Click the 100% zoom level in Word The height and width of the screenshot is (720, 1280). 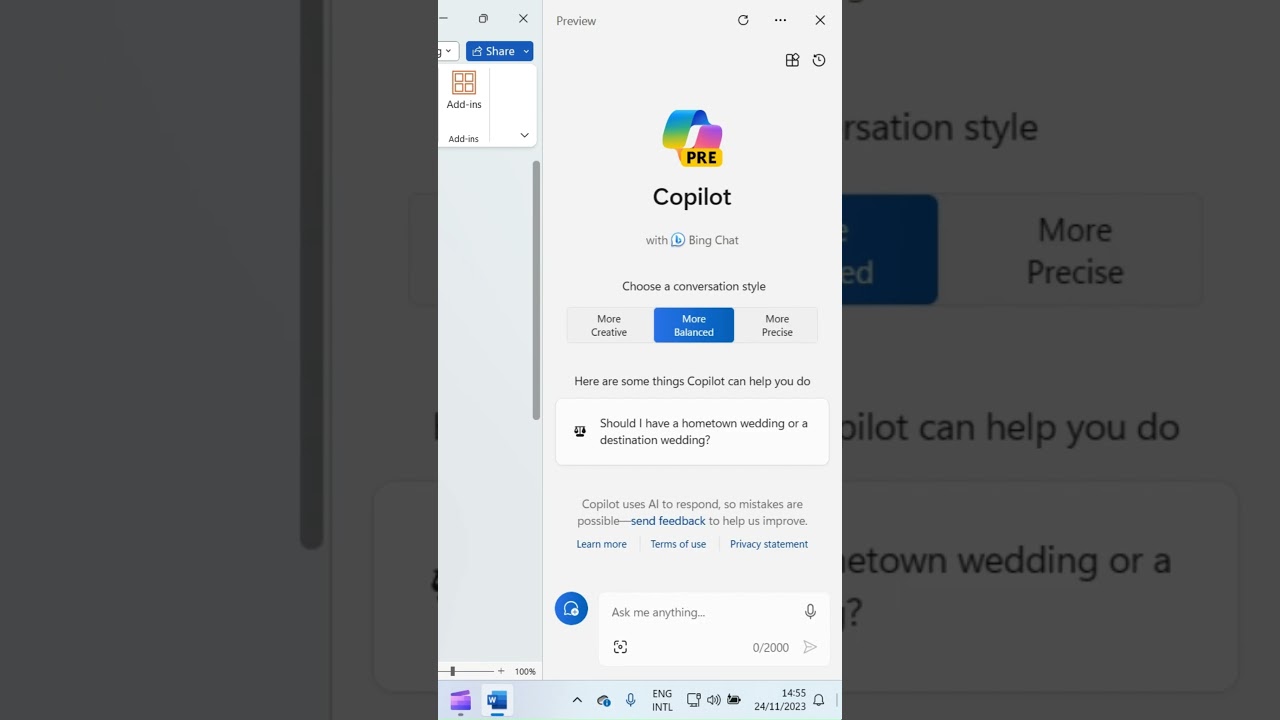click(525, 672)
